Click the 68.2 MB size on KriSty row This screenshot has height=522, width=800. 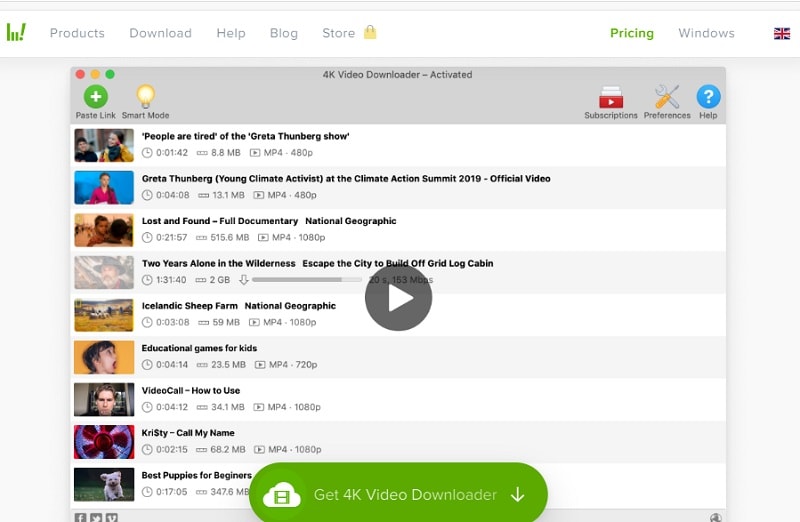pos(228,449)
